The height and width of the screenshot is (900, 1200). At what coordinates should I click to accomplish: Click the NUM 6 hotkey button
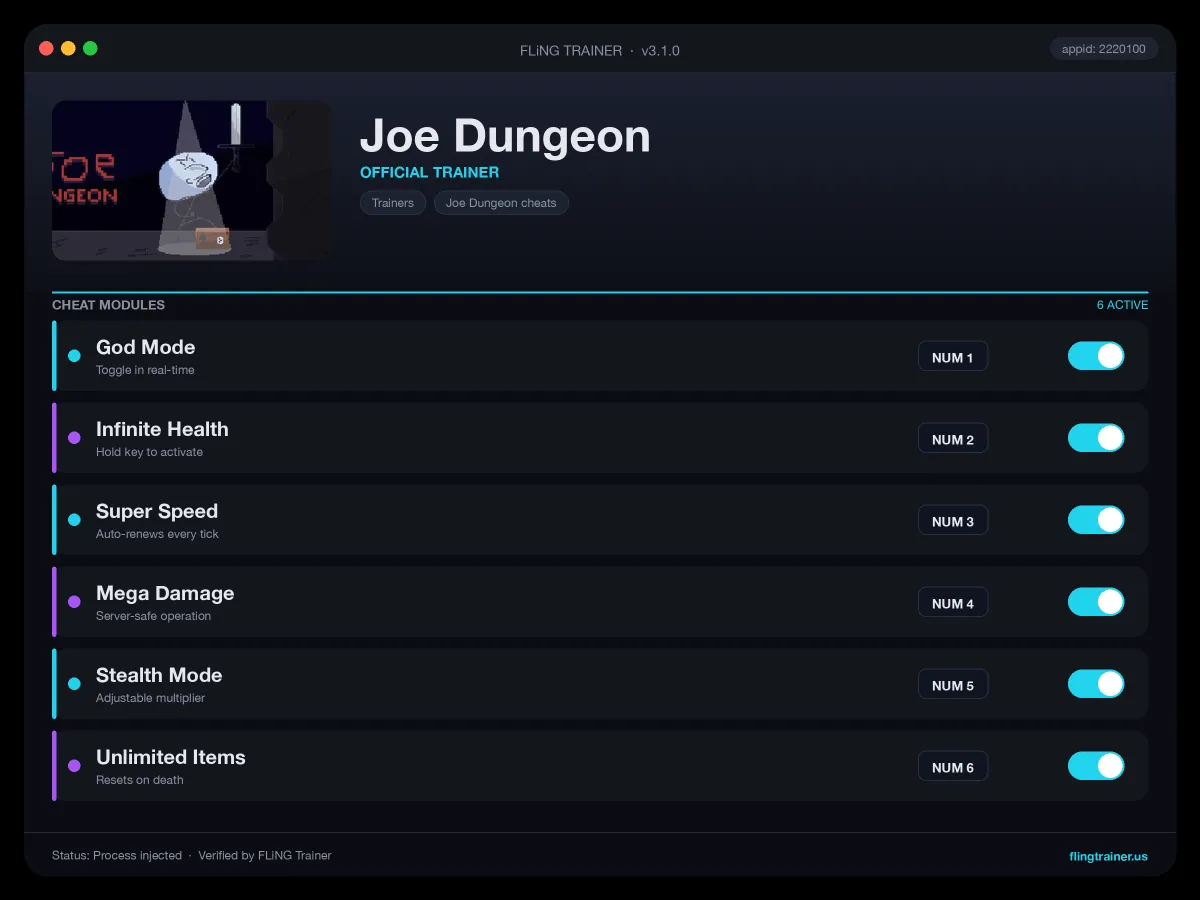point(953,767)
